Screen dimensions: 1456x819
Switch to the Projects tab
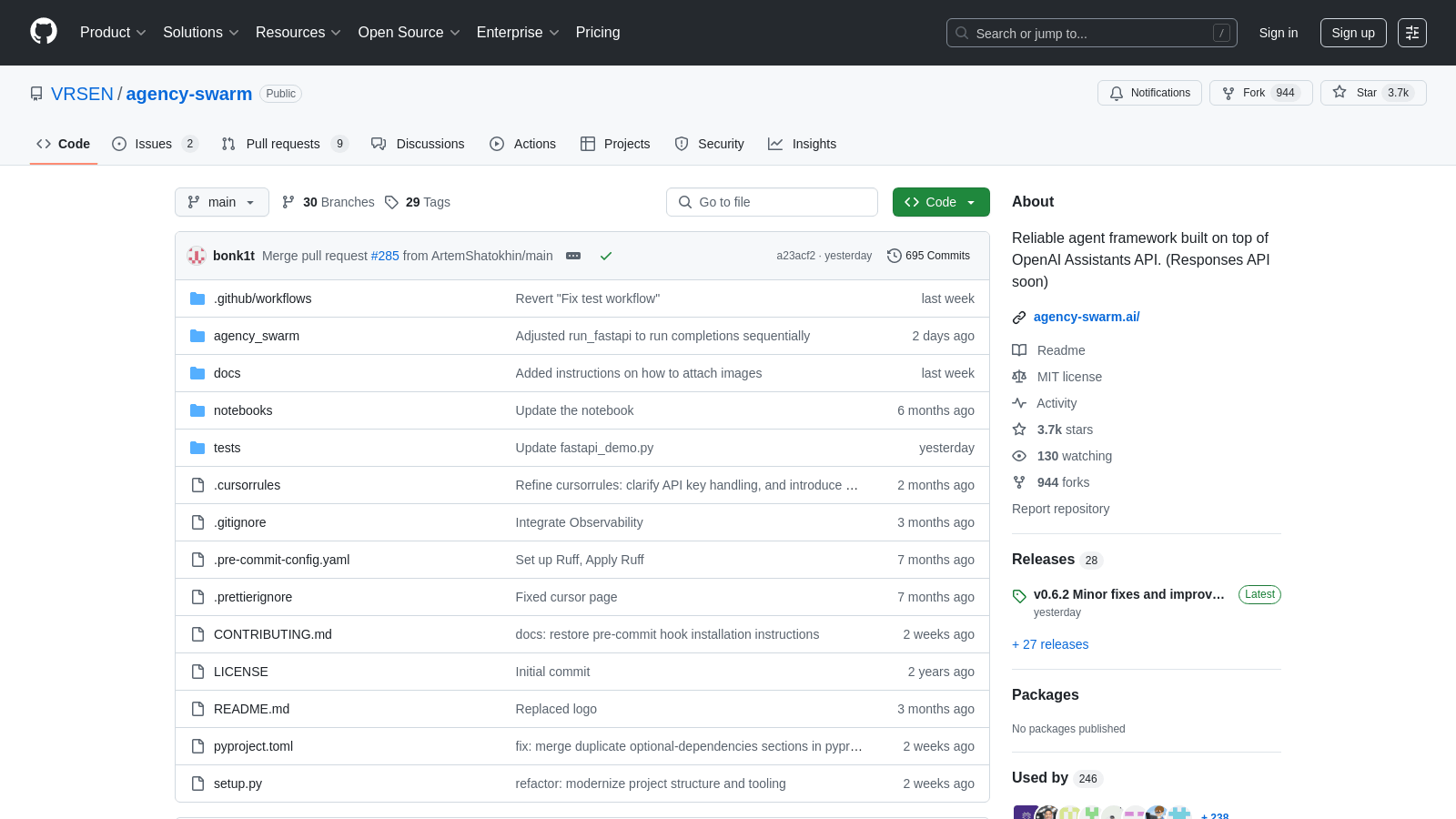pyautogui.click(x=615, y=144)
